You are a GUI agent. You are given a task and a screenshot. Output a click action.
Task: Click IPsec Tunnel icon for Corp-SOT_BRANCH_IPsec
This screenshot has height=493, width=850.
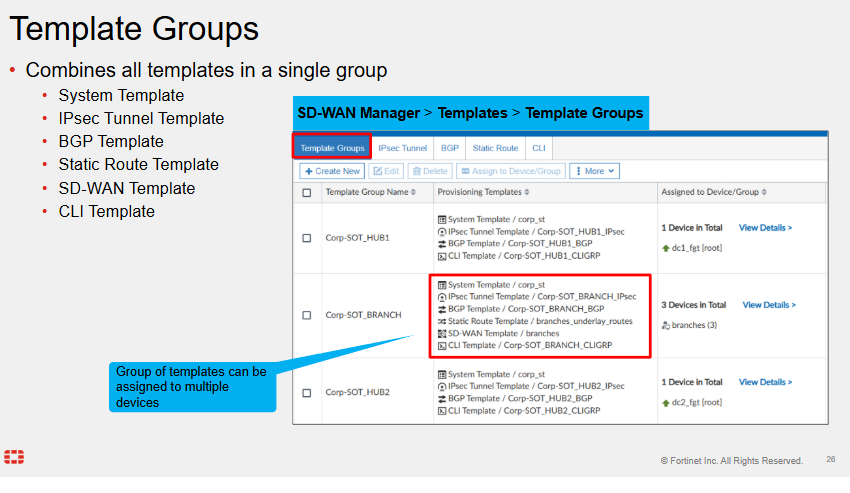pyautogui.click(x=442, y=297)
